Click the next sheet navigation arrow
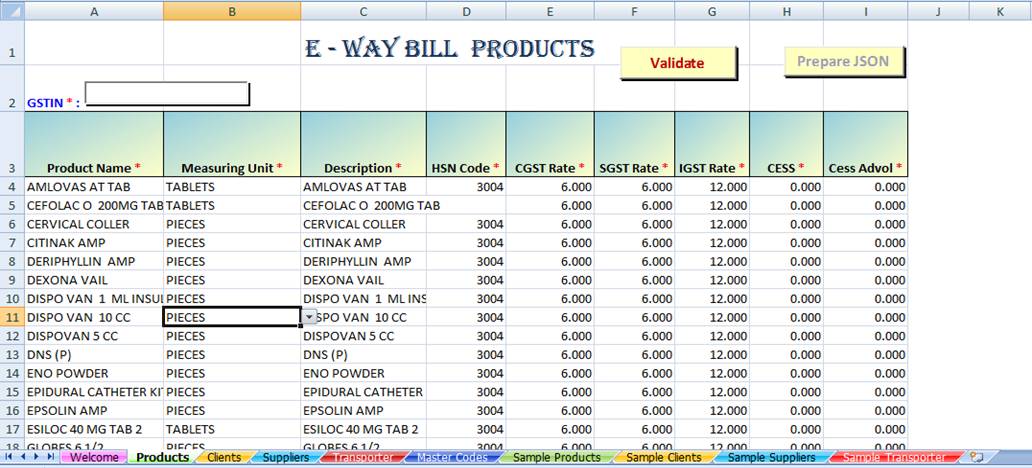This screenshot has height=468, width=1032. click(x=38, y=457)
